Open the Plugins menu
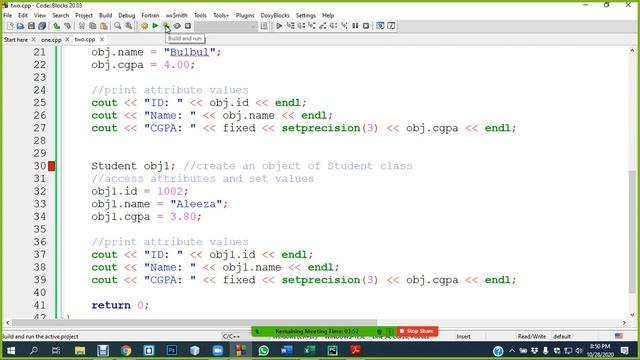The height and width of the screenshot is (360, 640). pos(245,16)
